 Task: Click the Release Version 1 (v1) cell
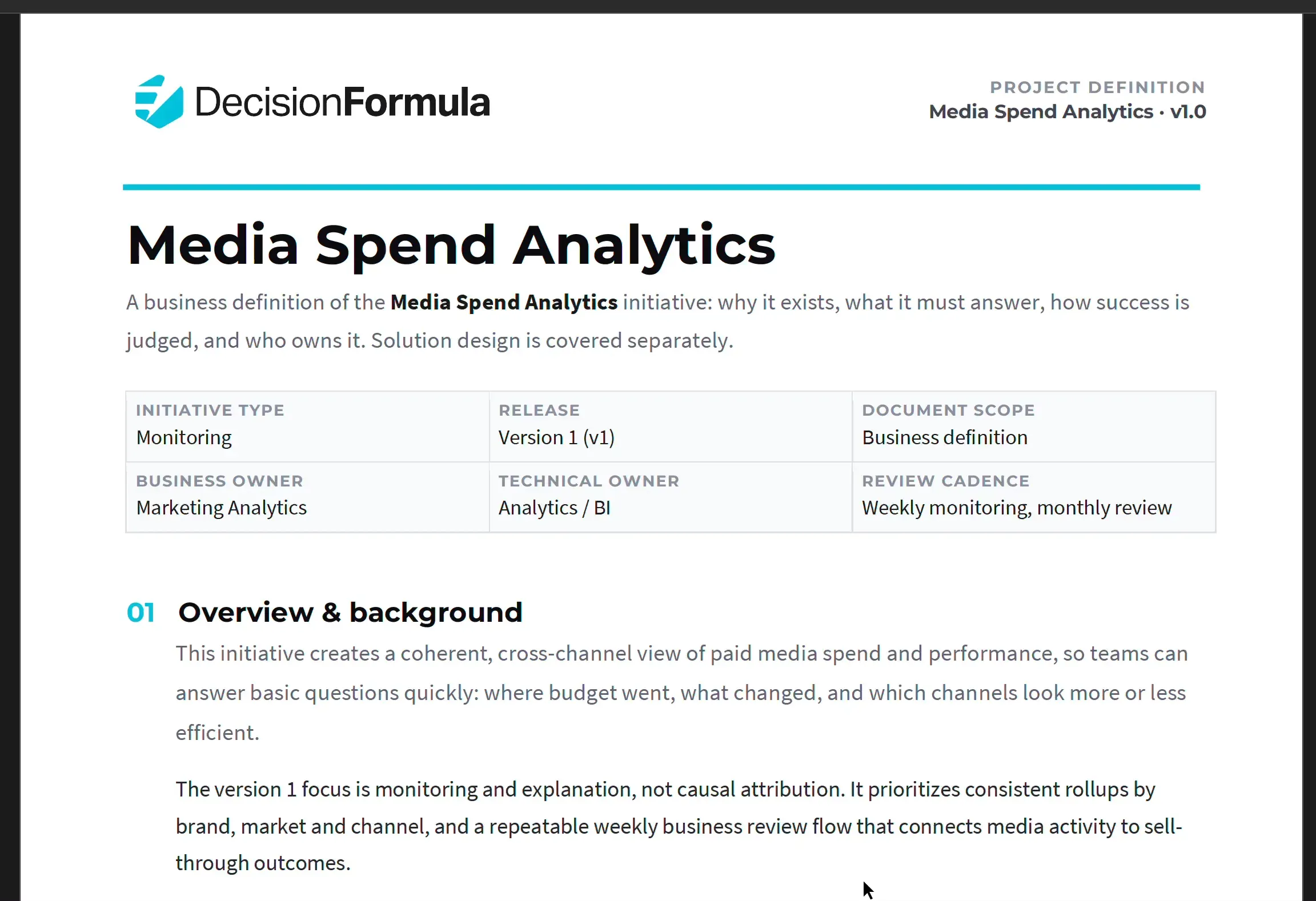click(671, 427)
